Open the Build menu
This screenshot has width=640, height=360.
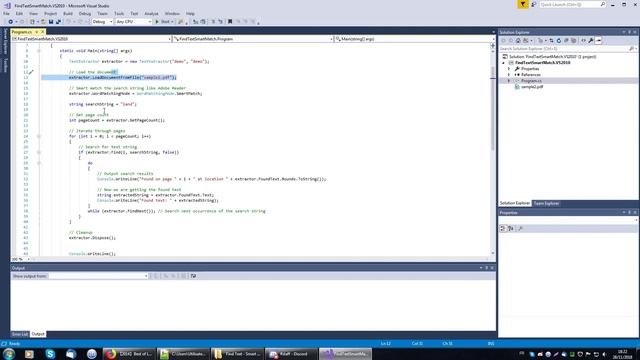(68, 13)
